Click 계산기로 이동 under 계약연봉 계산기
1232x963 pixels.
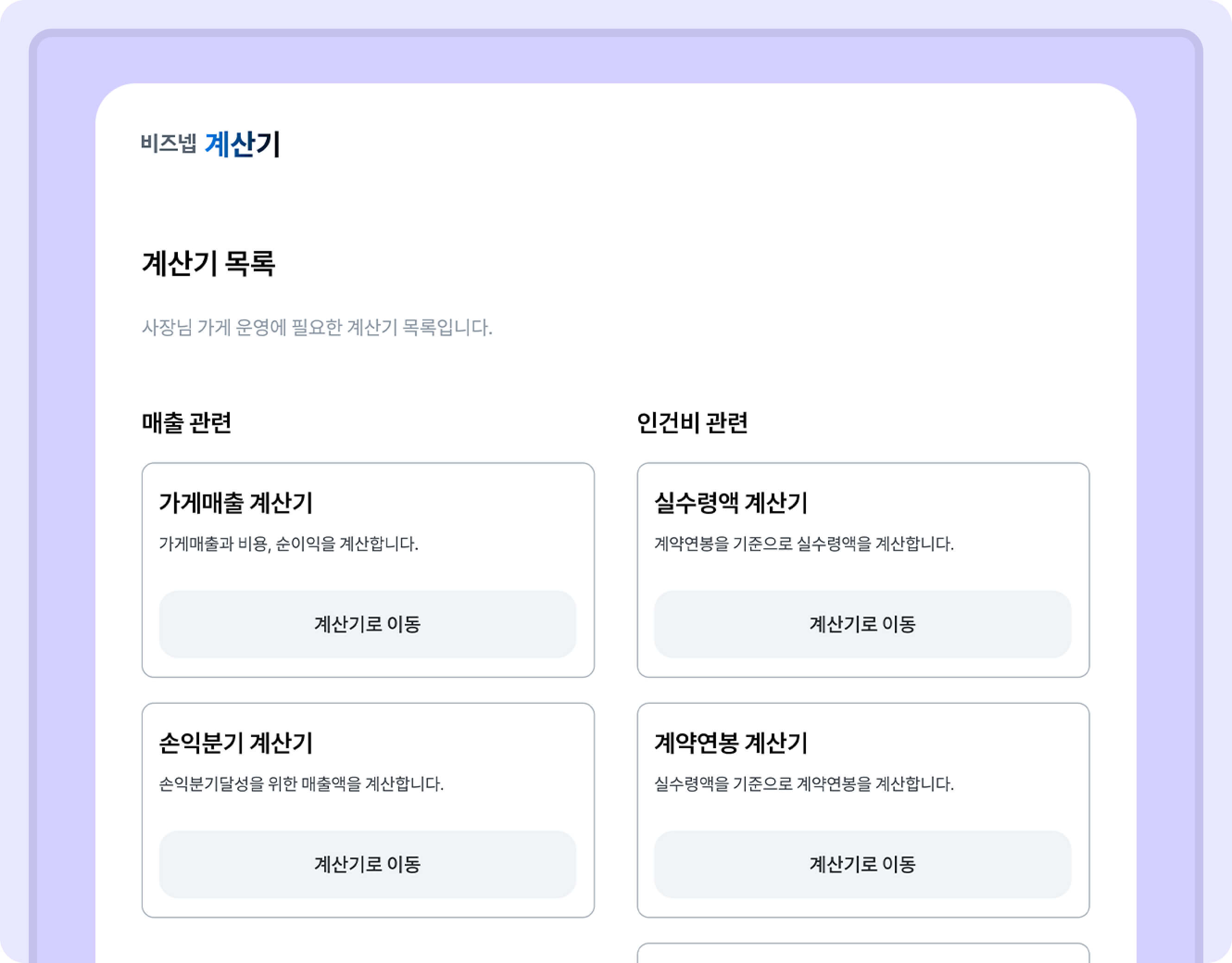pyautogui.click(x=862, y=864)
